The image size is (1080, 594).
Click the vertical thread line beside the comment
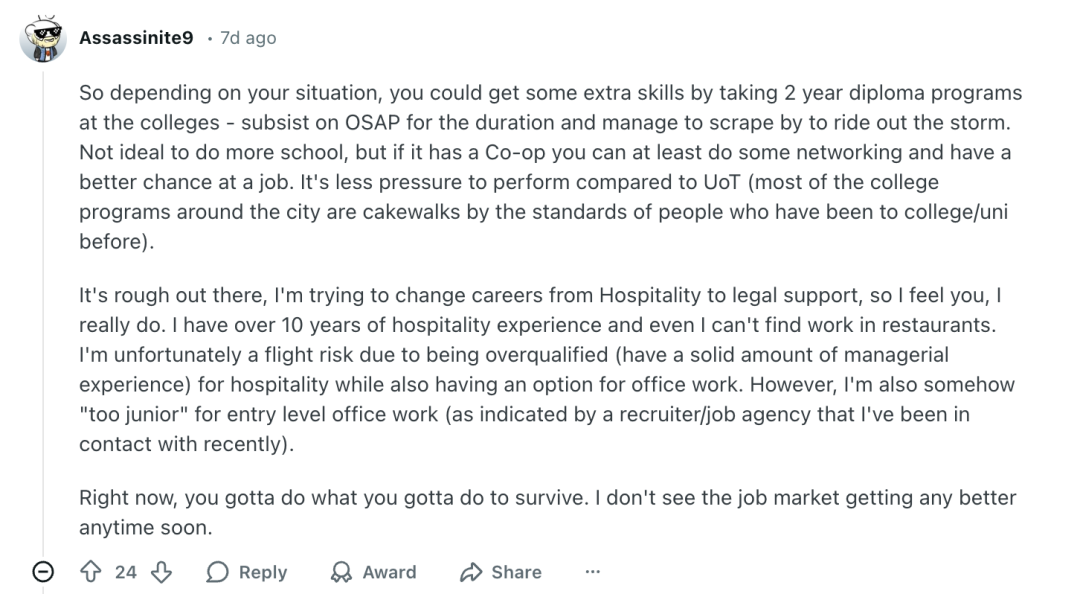point(43,300)
